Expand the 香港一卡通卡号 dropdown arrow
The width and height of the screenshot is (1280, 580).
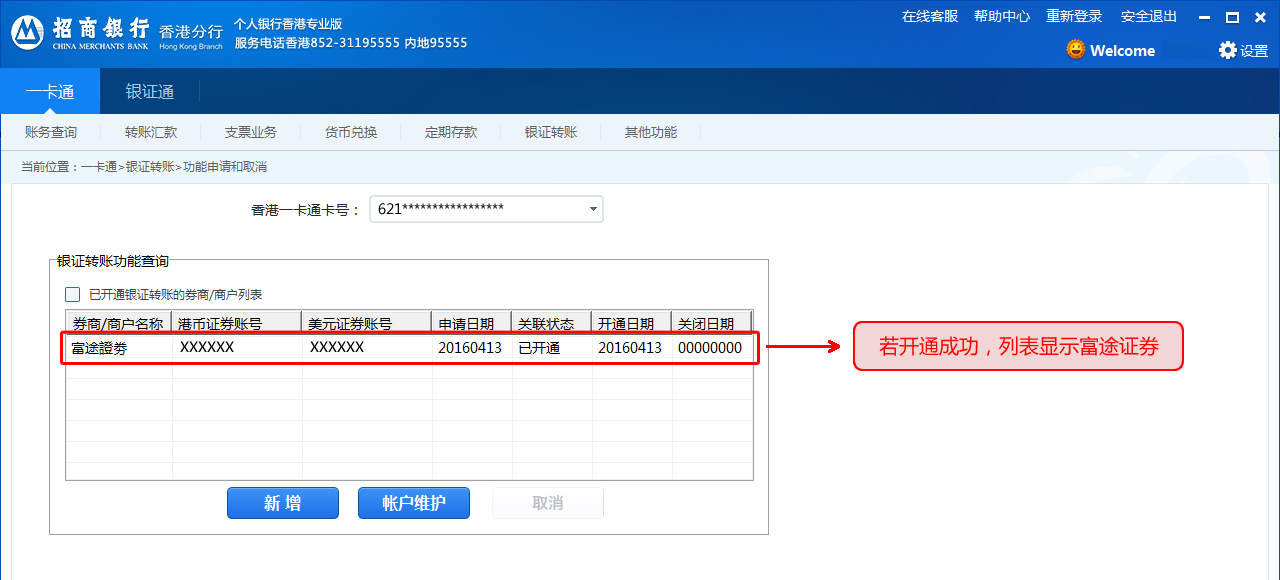593,209
